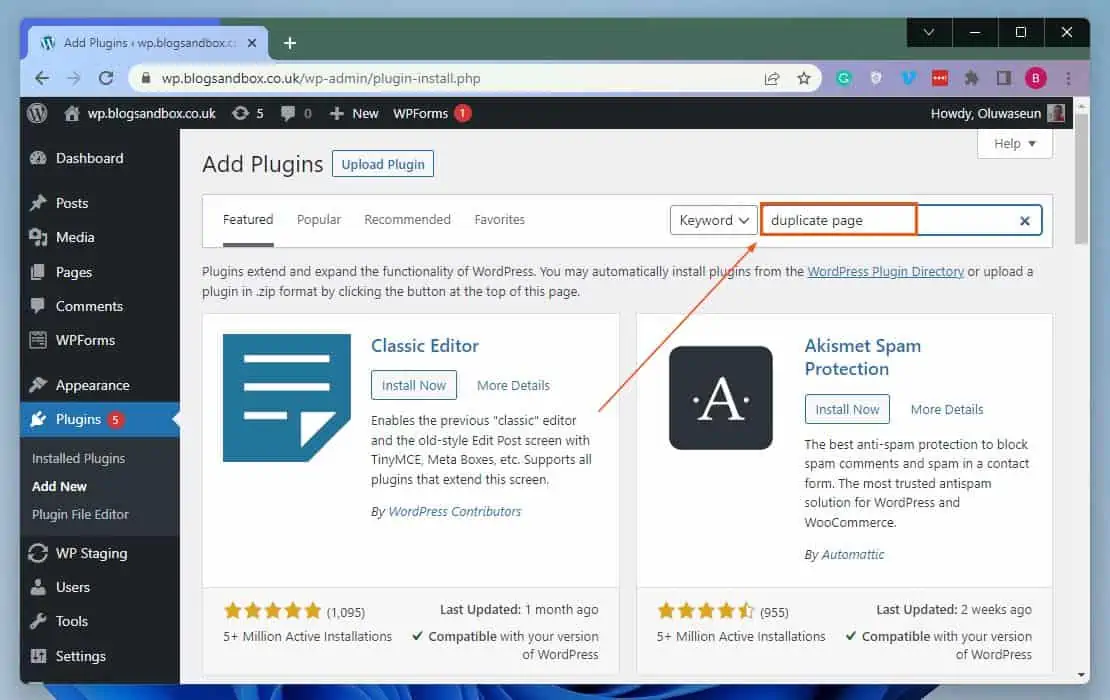The image size is (1110, 700).
Task: Expand the Help dropdown tab
Action: coord(1014,144)
